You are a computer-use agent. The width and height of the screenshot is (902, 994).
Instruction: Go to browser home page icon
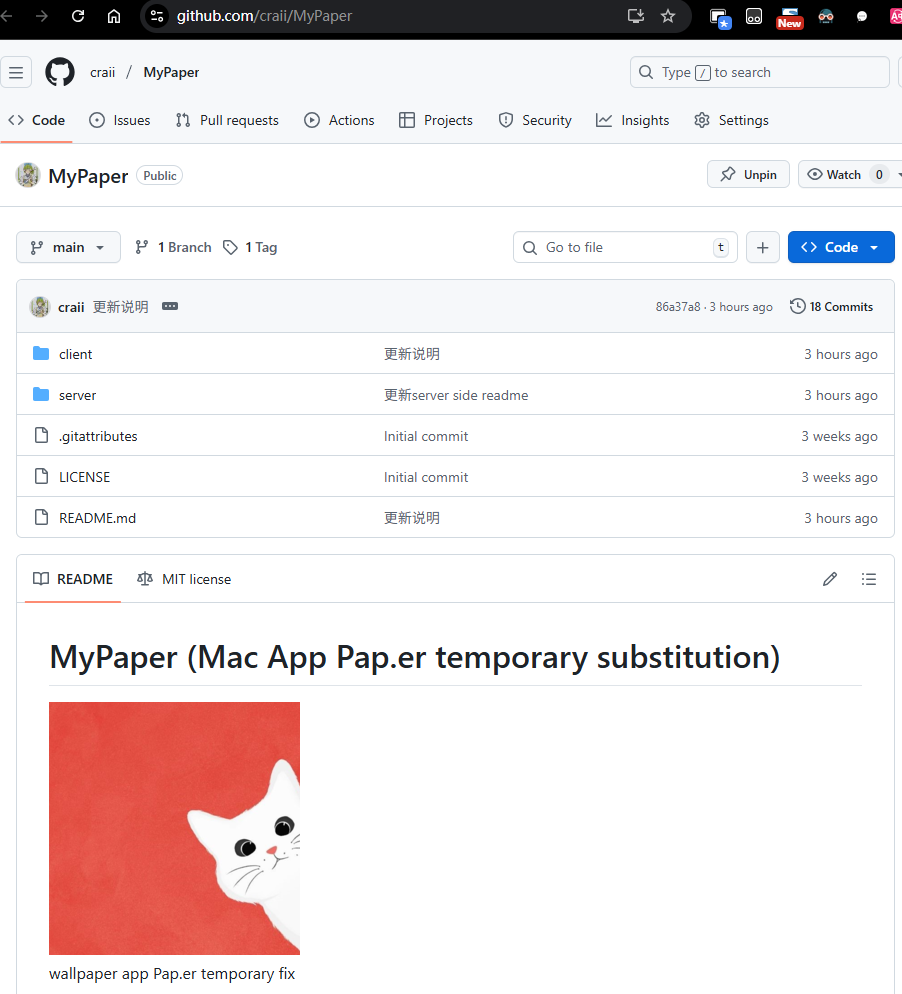point(114,16)
